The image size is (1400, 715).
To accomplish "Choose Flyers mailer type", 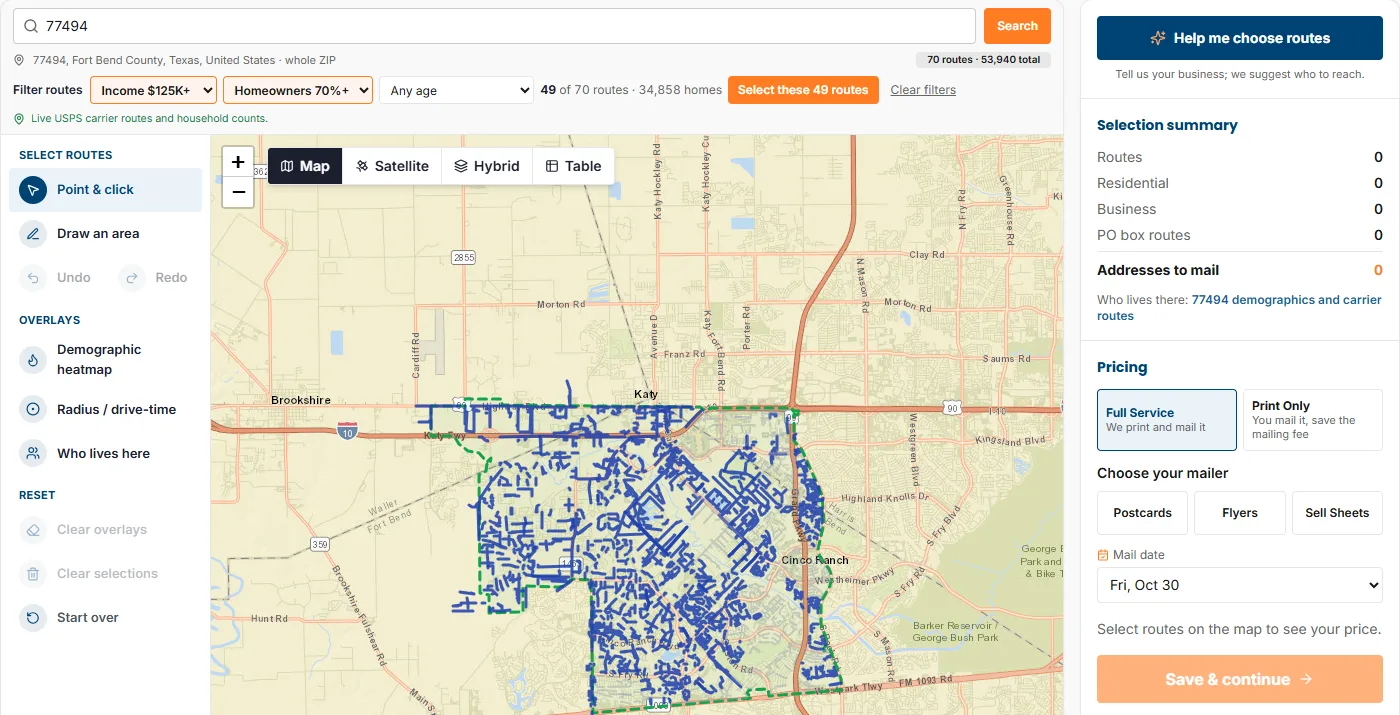I will (x=1240, y=513).
